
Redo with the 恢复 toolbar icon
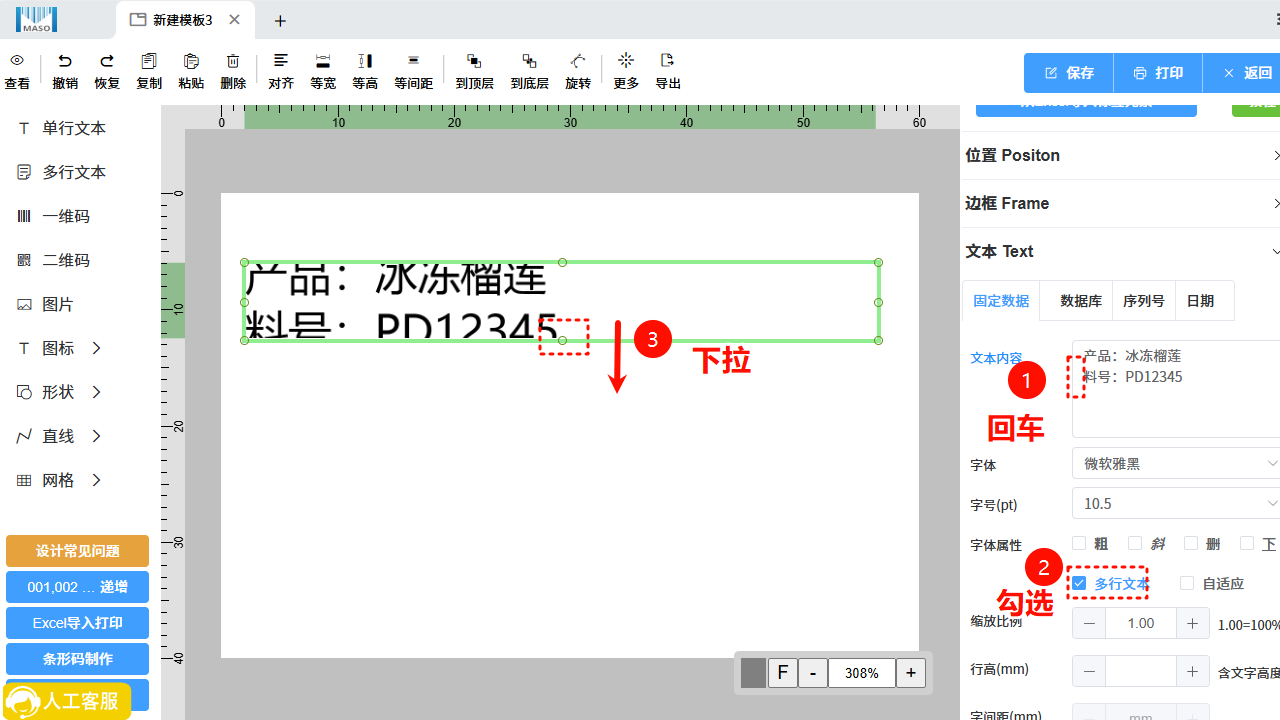[x=107, y=61]
